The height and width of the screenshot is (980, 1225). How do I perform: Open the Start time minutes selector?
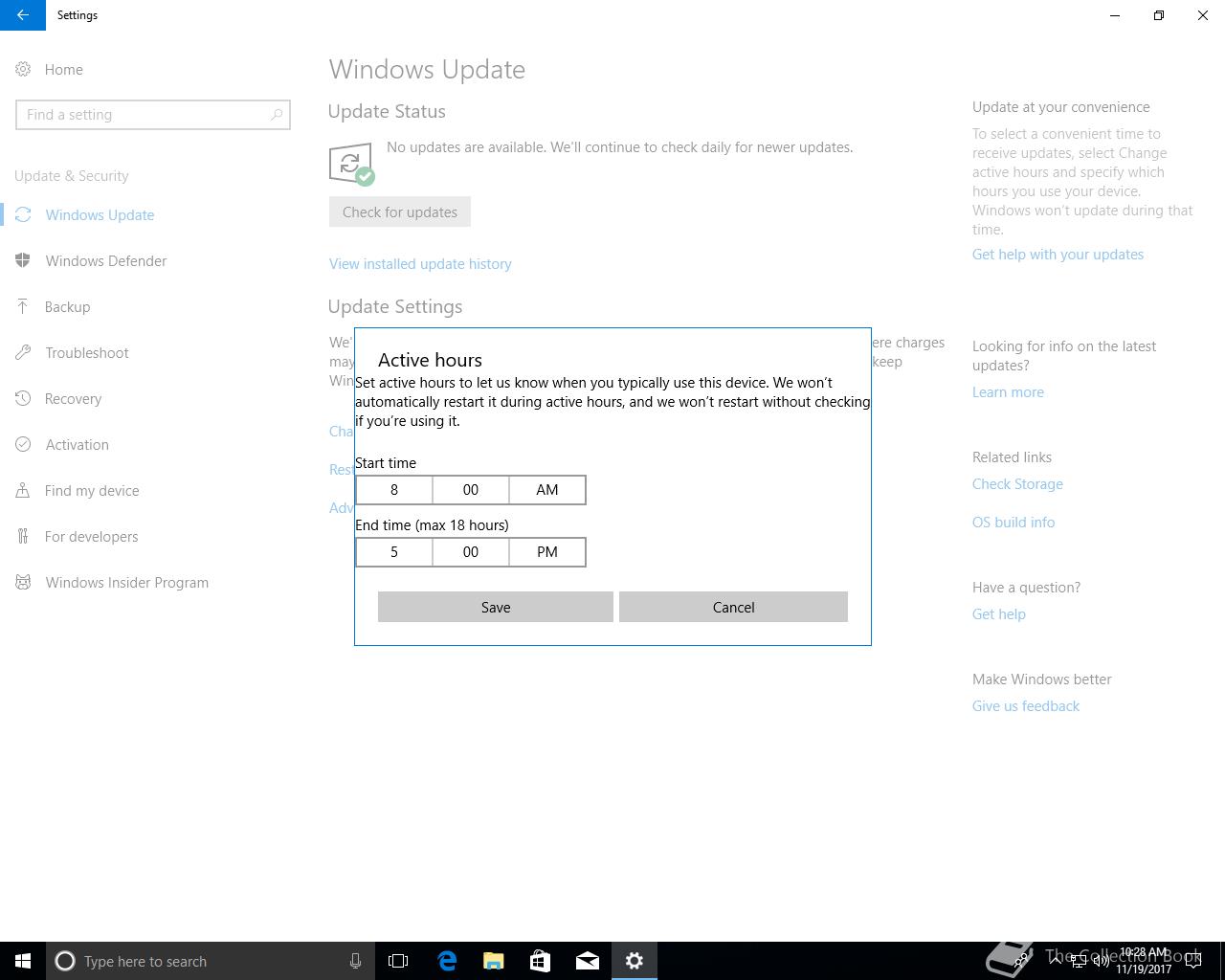tap(471, 490)
